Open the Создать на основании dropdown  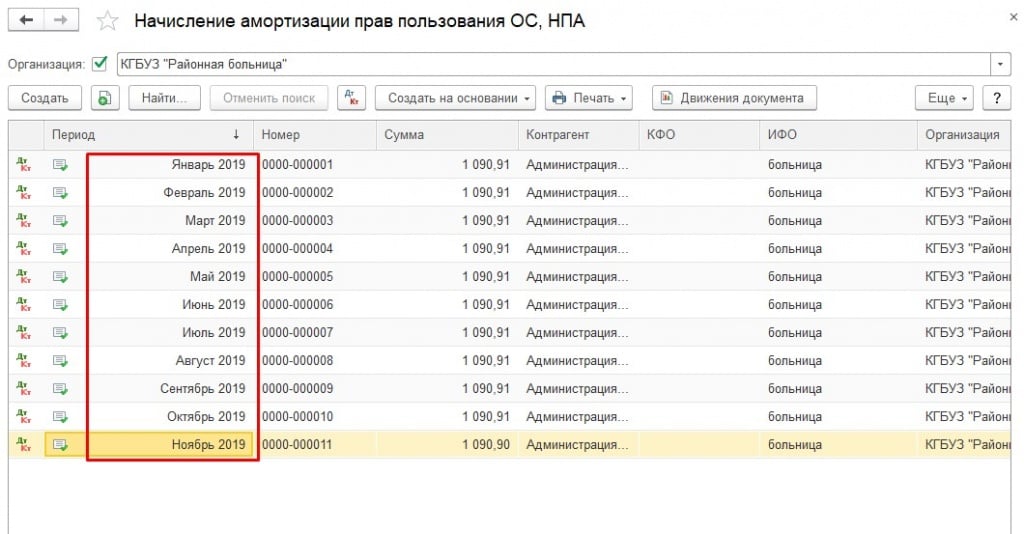click(455, 98)
